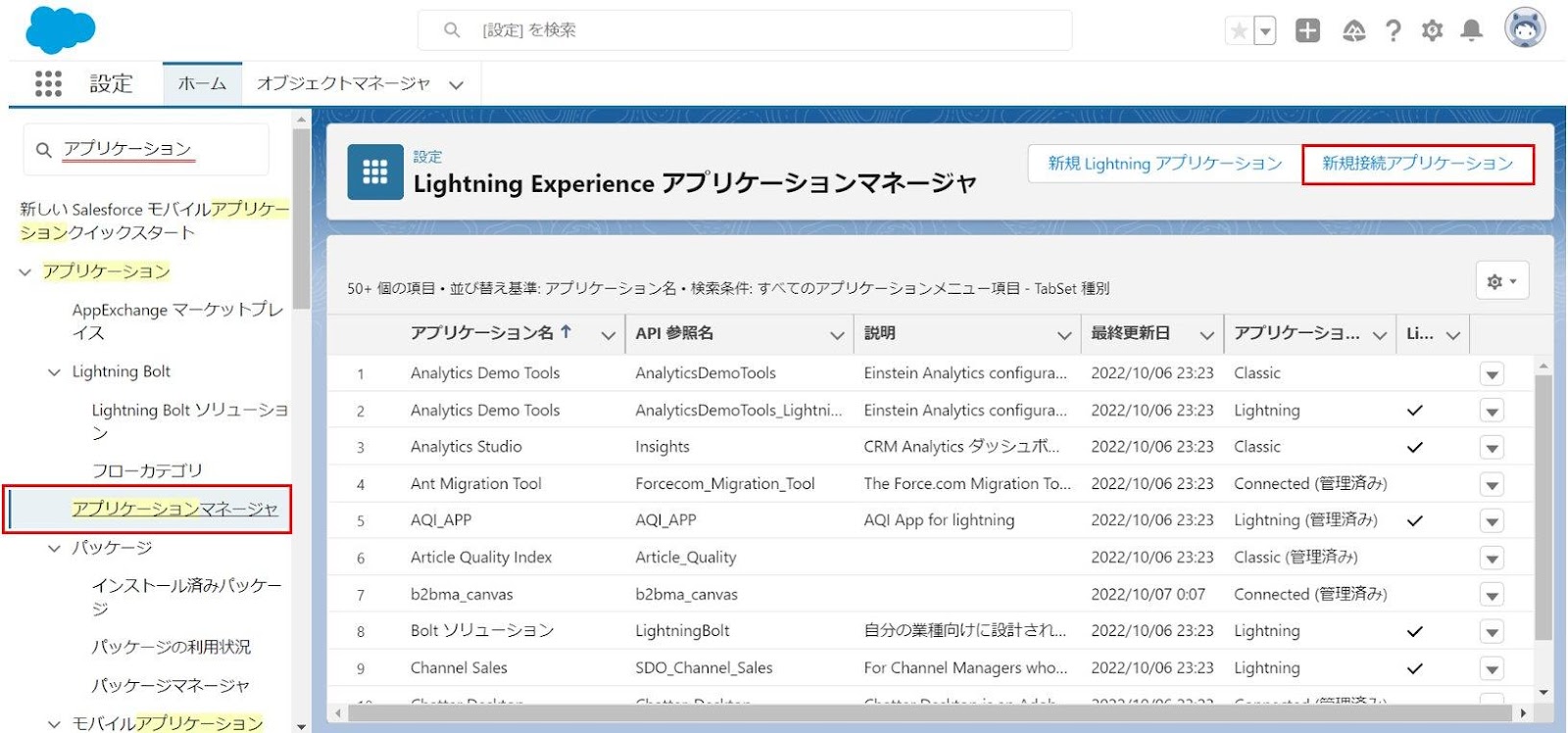Open row actions for Article Quality Index
This screenshot has width=1568, height=733.
(1492, 559)
